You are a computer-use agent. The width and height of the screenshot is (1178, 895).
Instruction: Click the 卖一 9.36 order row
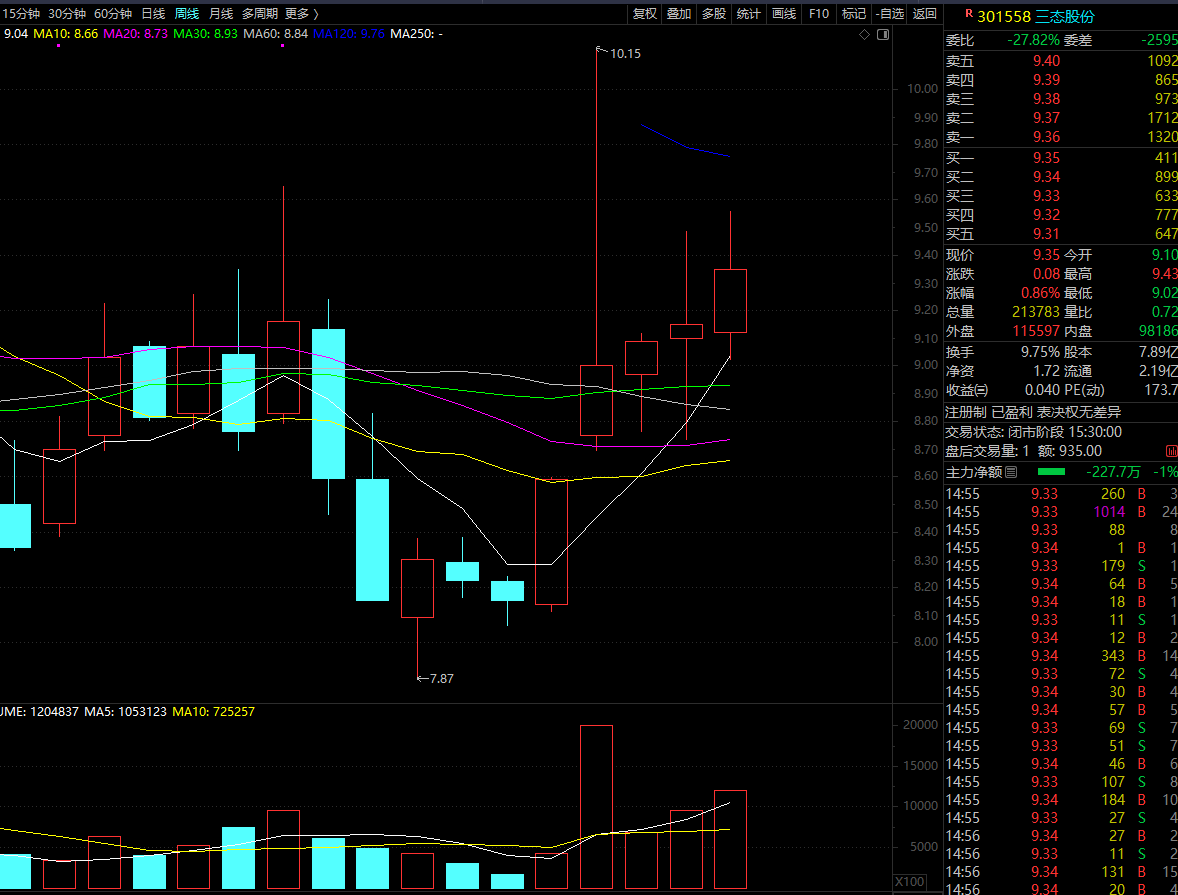[x=1061, y=137]
